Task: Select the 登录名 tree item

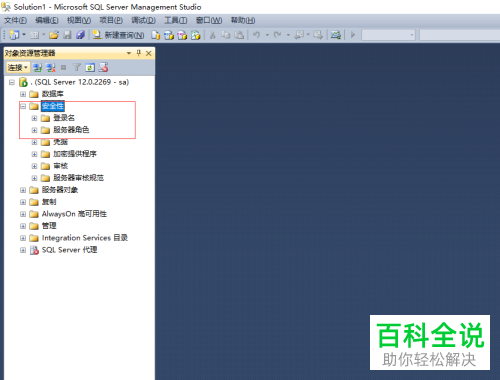Action: click(x=64, y=118)
